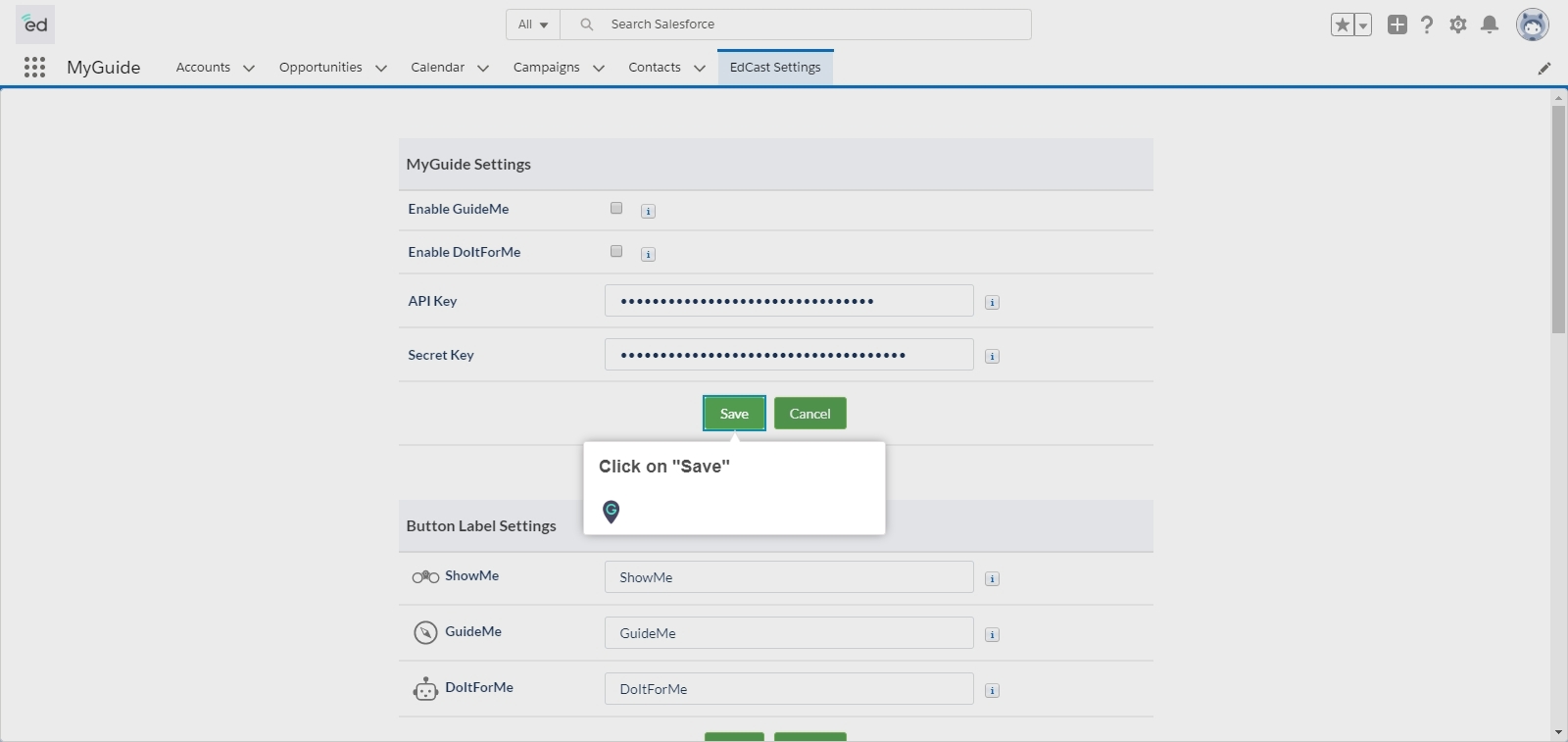Click info icon beside GuideMe label field
The image size is (1568, 742).
[x=992, y=634]
